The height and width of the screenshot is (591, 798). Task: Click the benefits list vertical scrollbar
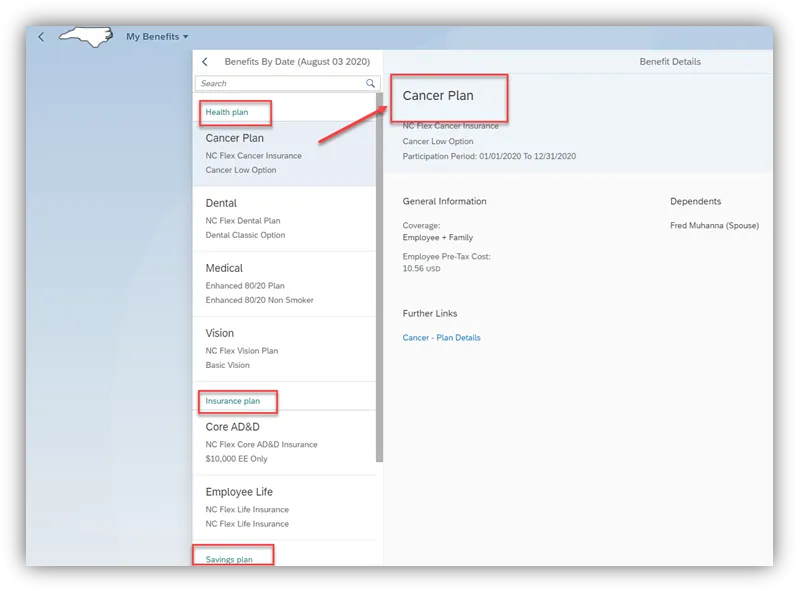(x=379, y=277)
